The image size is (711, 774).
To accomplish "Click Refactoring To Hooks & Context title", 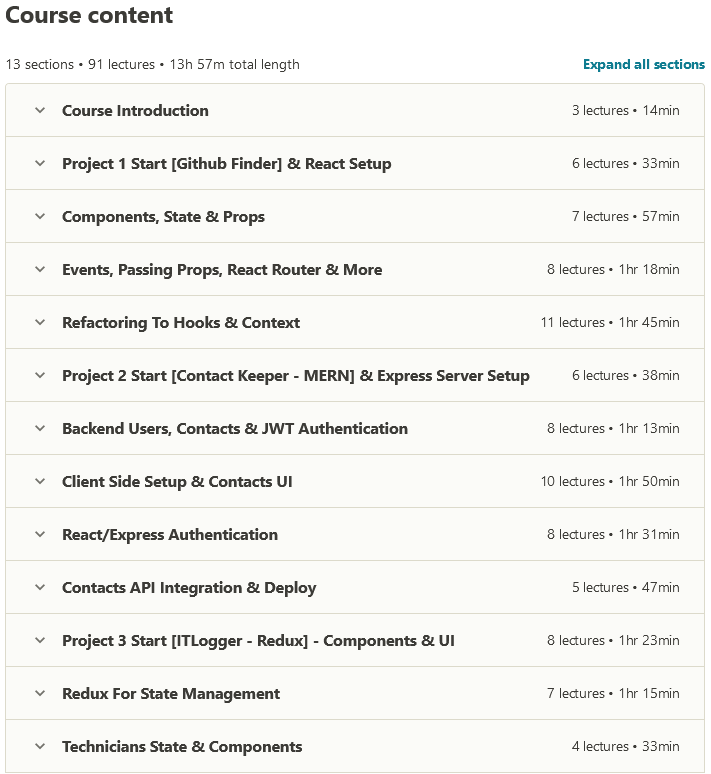I will 181,323.
